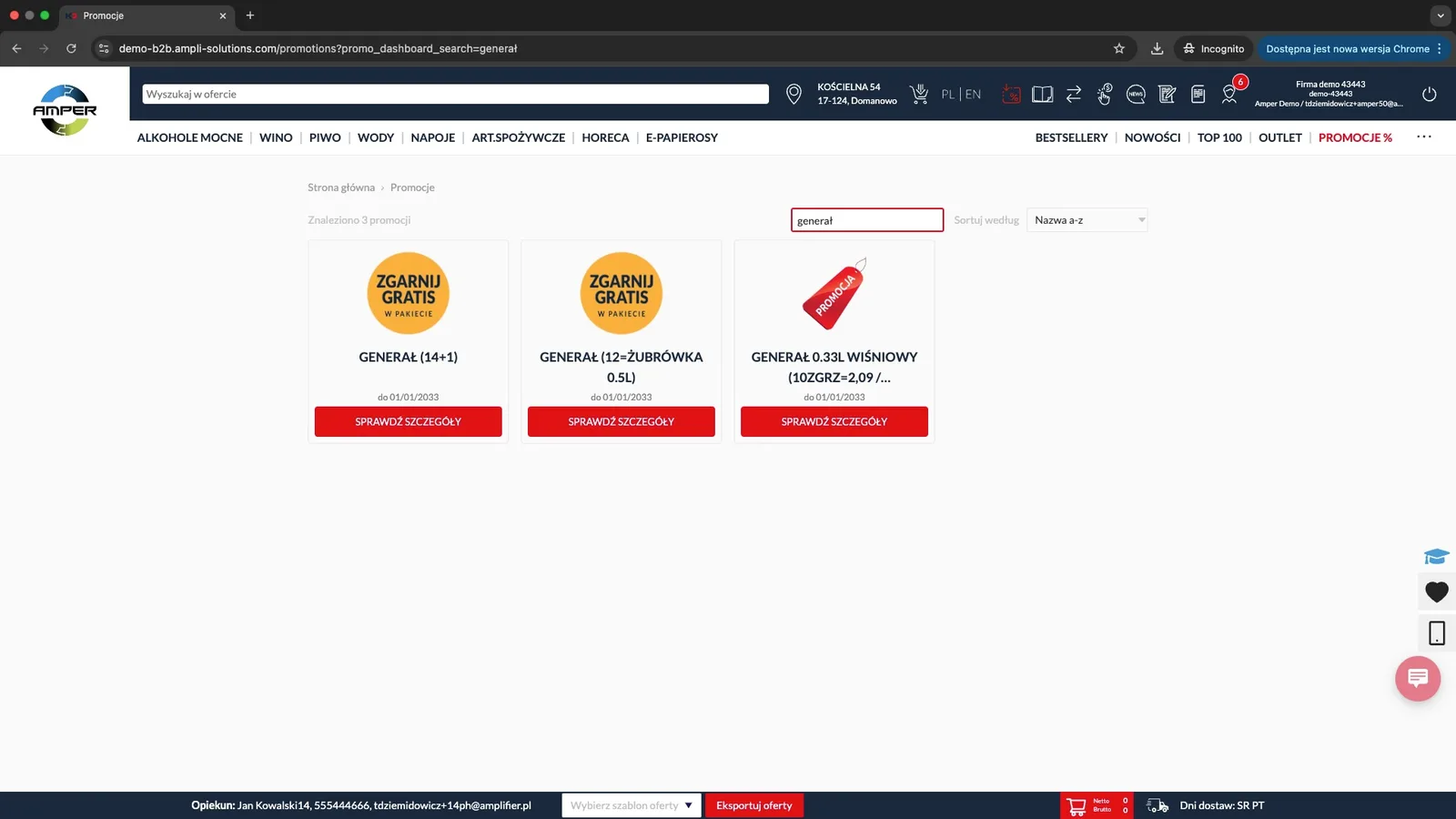1456x819 pixels.
Task: Open the account advisor icon with badge 6
Action: [x=1230, y=94]
